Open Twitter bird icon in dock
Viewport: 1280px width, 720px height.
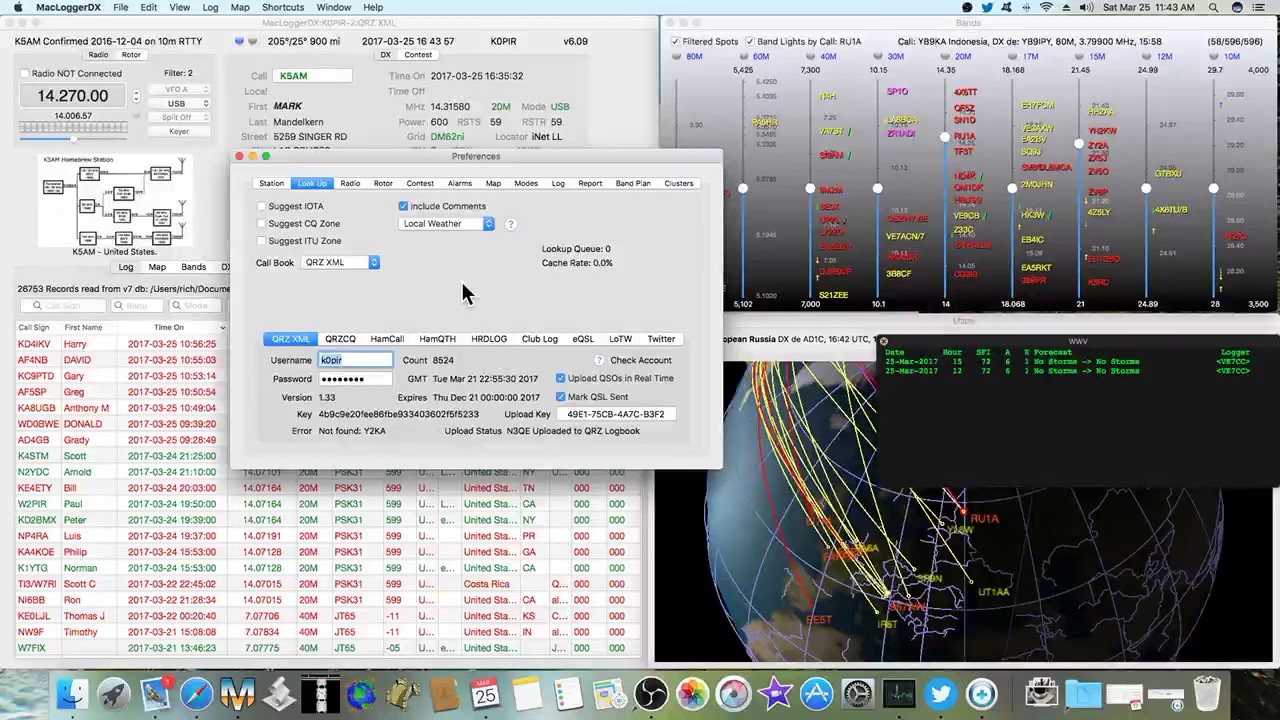tap(940, 693)
